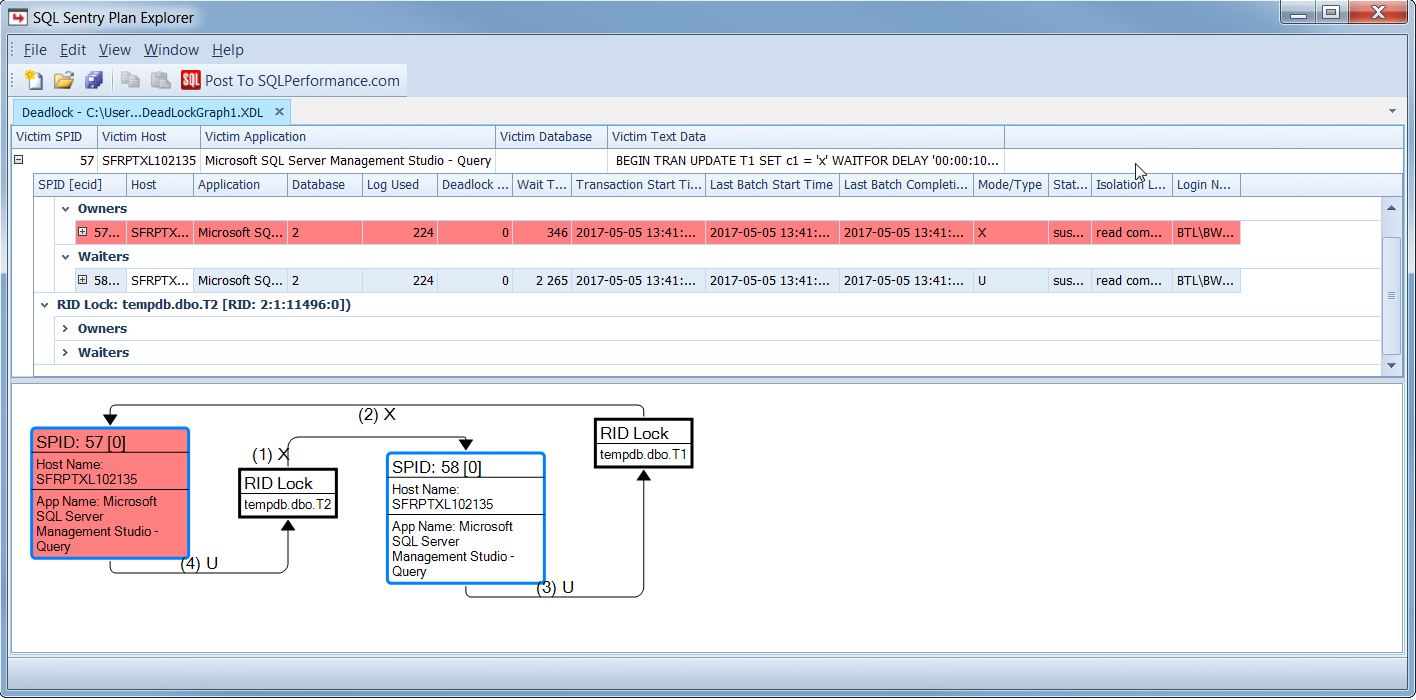The width and height of the screenshot is (1416, 700).
Task: Click the Mode/Type column header
Action: 1011,185
